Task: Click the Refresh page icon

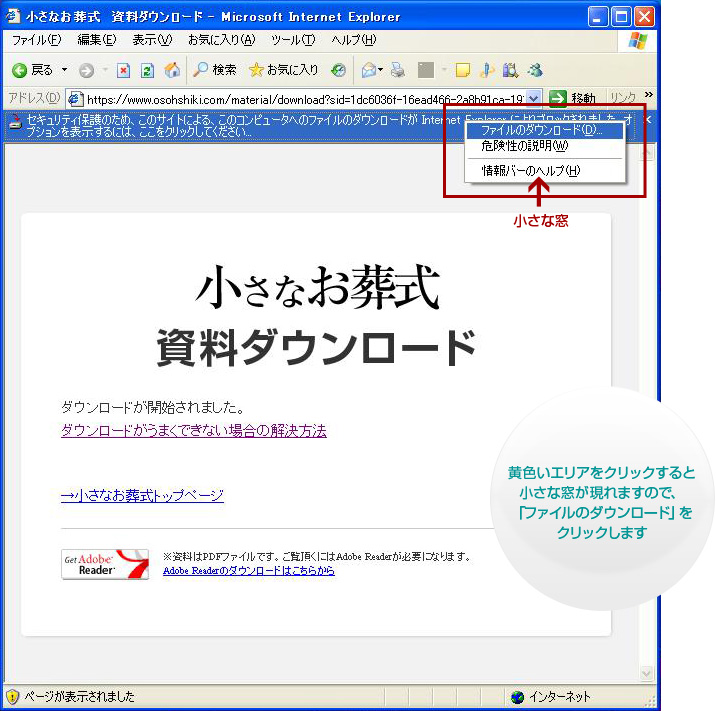Action: (x=147, y=70)
